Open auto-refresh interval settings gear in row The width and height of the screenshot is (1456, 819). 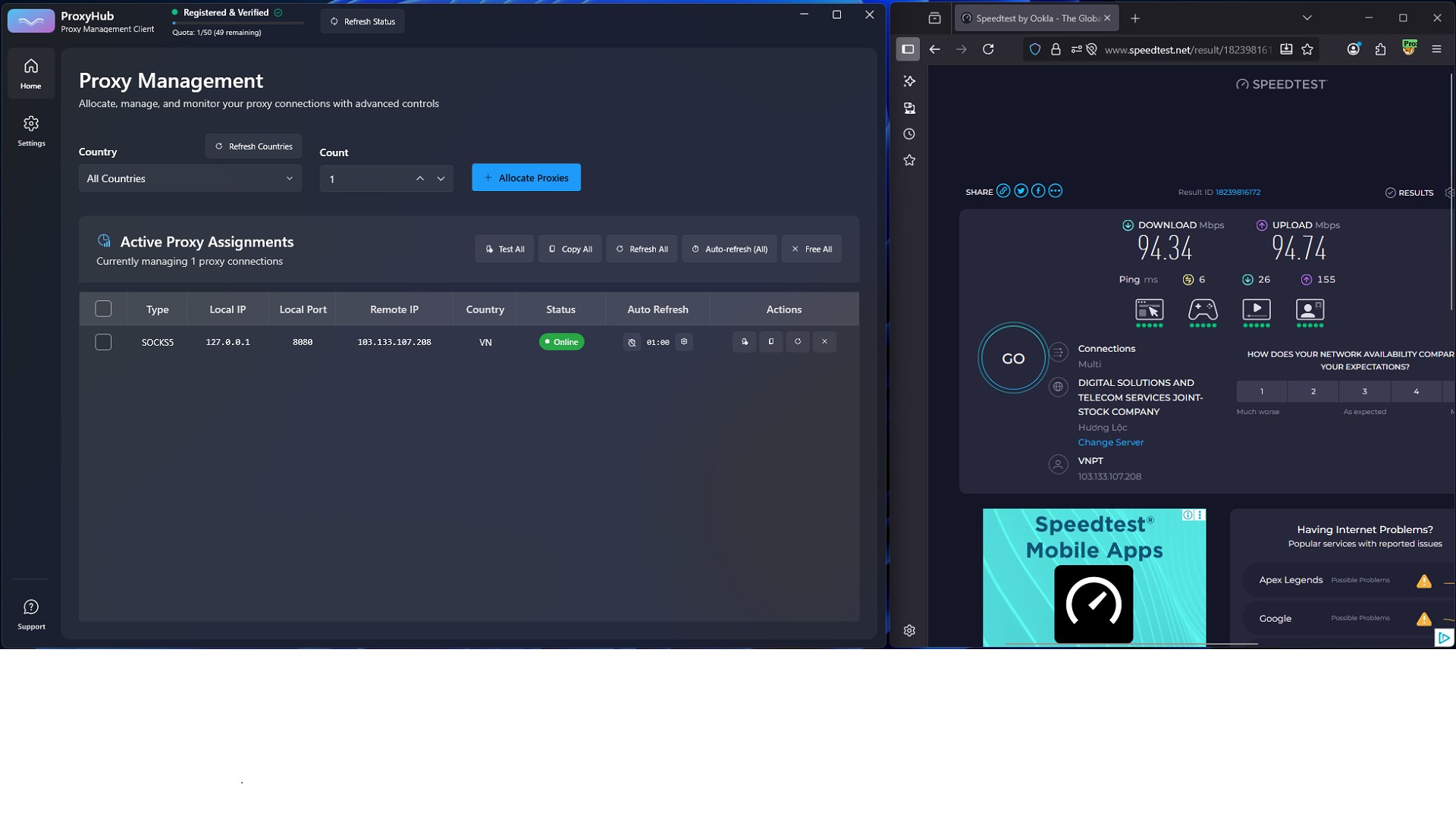click(684, 342)
